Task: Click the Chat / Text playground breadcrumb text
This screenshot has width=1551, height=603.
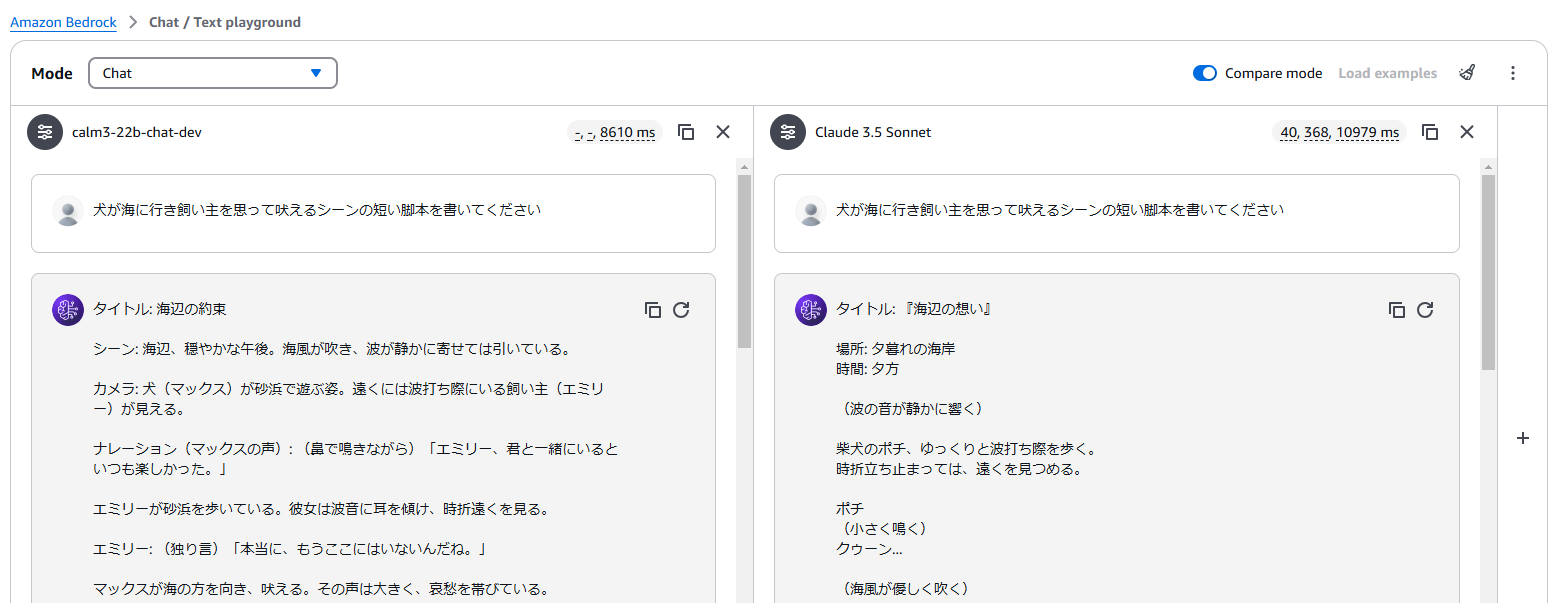Action: click(x=225, y=22)
